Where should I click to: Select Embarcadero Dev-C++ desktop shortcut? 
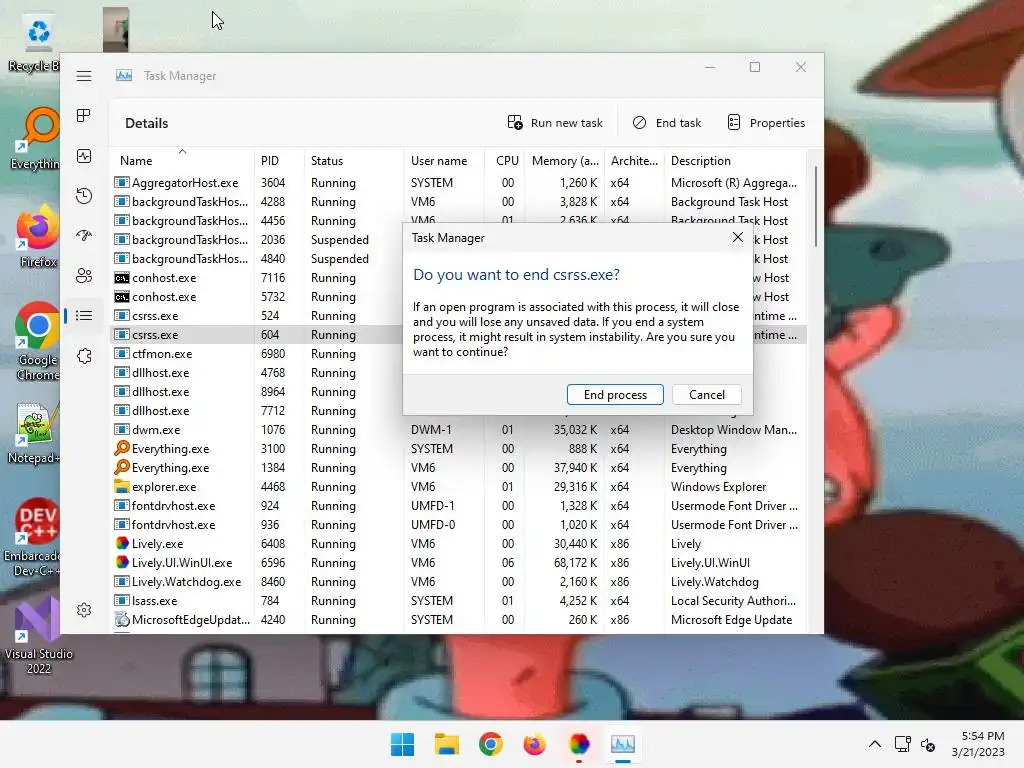33,538
